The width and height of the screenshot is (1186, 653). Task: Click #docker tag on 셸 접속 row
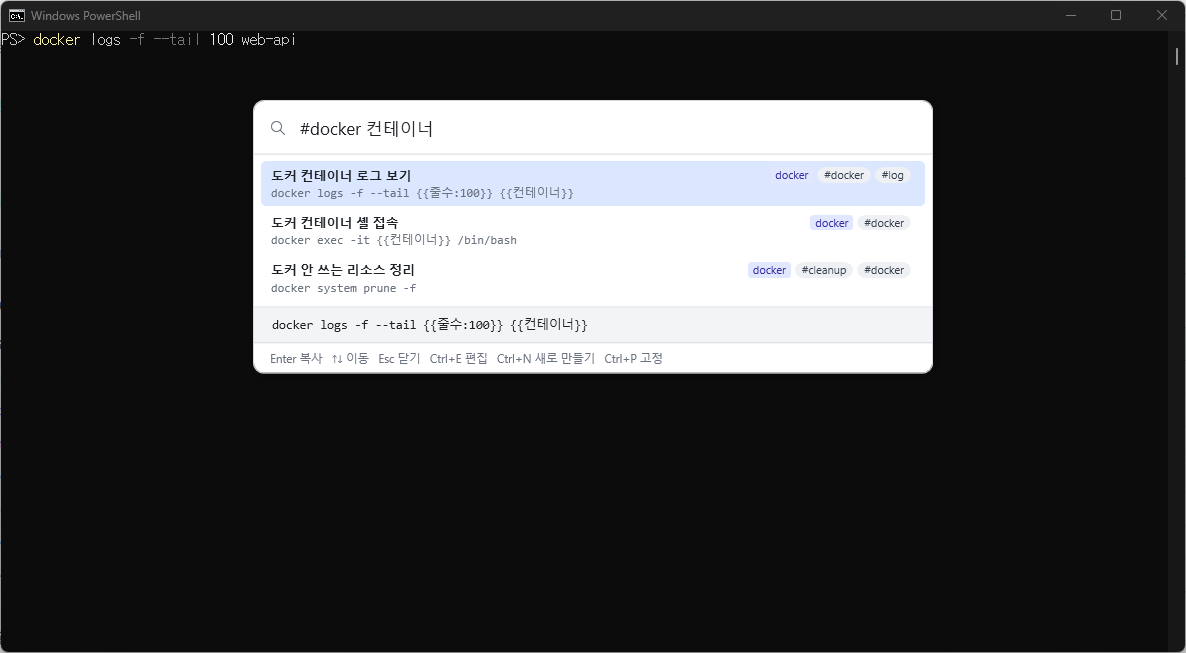click(x=883, y=223)
